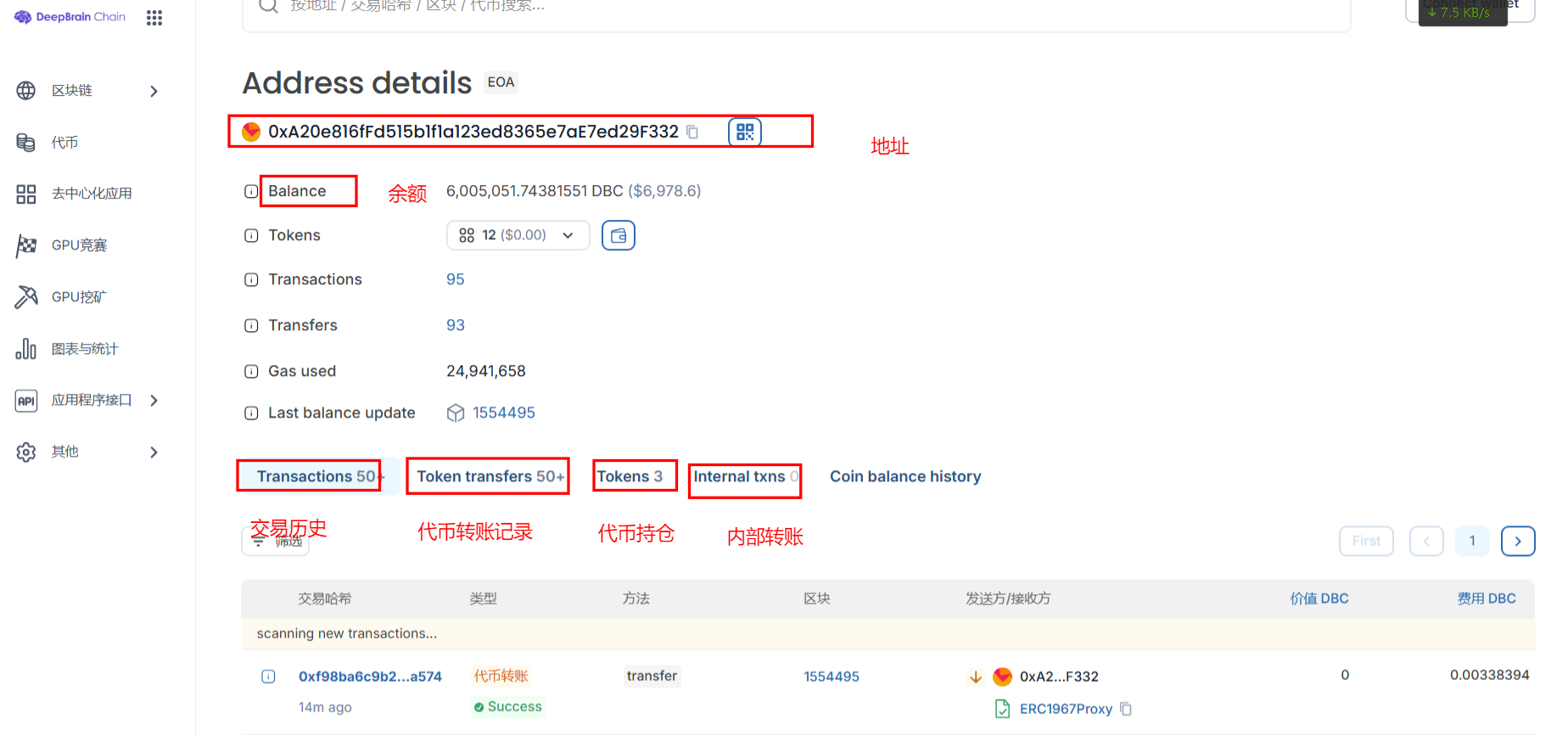This screenshot has width=1568, height=736.
Task: Open the DeepBrain Chain logo home
Action: pyautogui.click(x=70, y=17)
